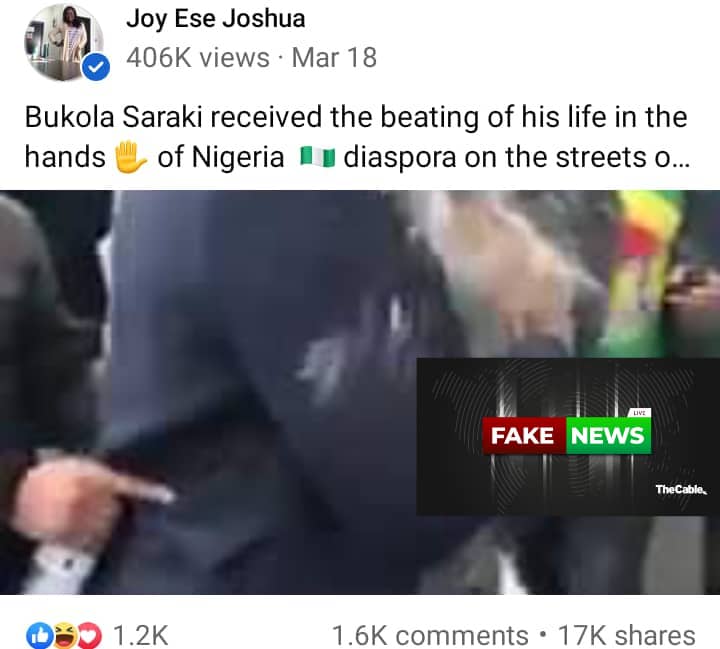720x649 pixels.
Task: Open the 1.6K comments list
Action: [430, 636]
